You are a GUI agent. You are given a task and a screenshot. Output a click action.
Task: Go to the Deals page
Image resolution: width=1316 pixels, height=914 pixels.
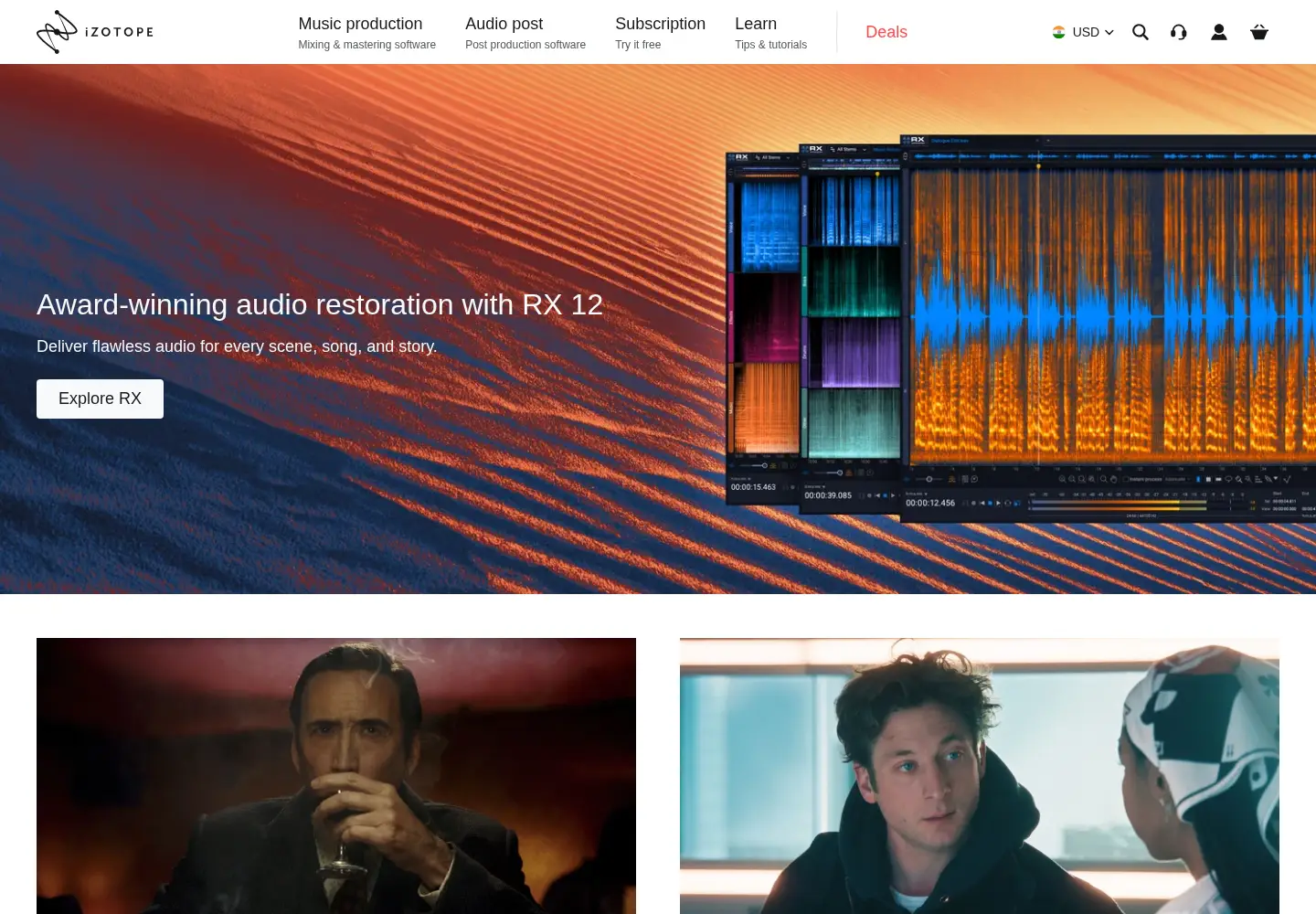pos(886,32)
